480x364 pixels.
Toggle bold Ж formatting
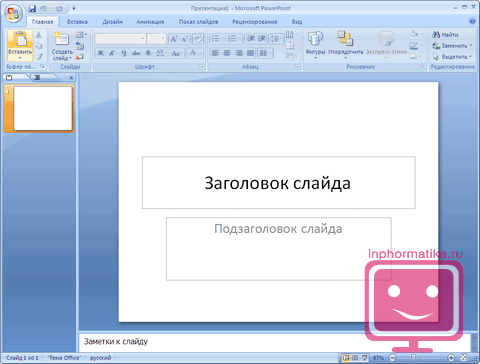(x=100, y=53)
